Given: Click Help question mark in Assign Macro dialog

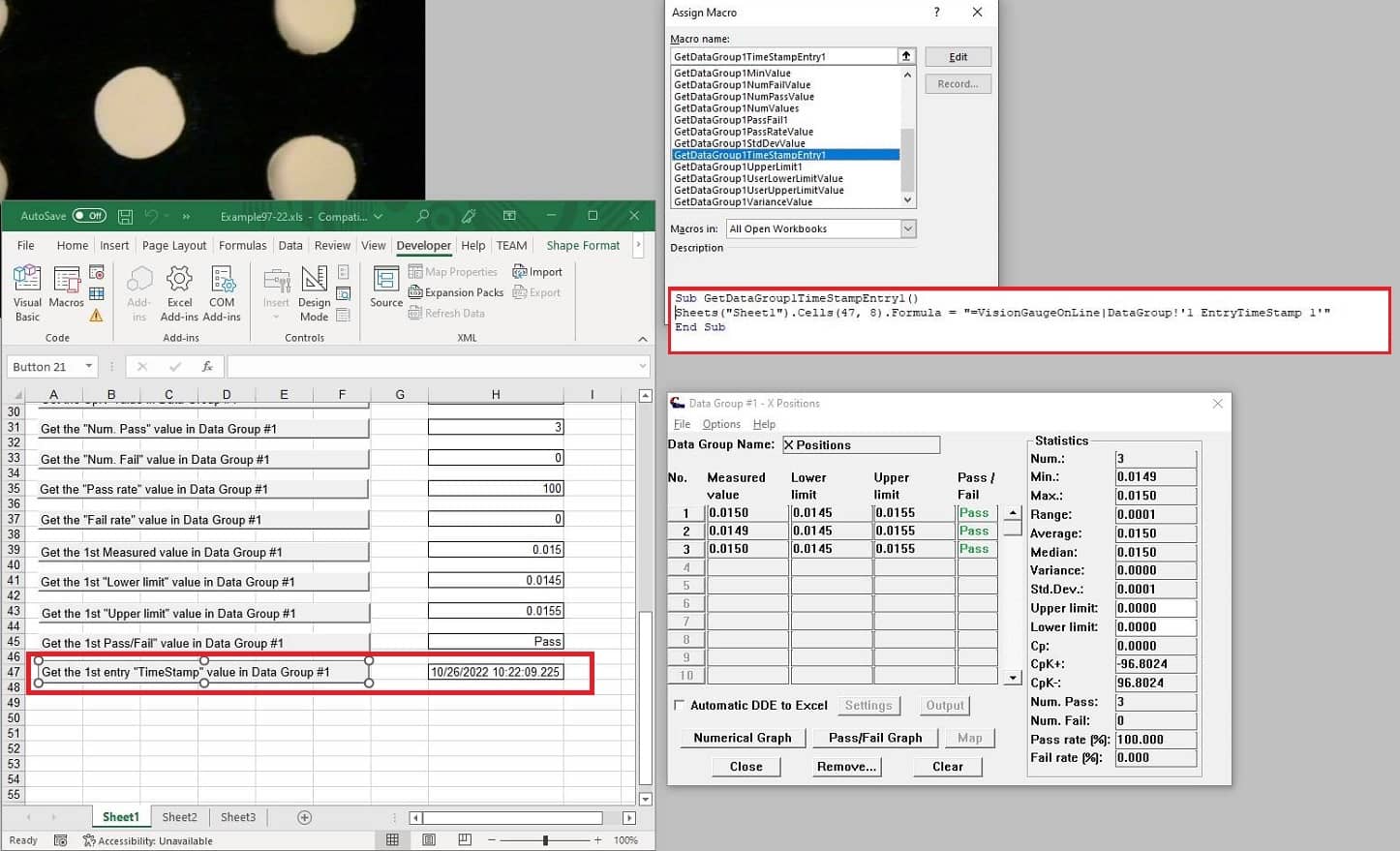Looking at the screenshot, I should 936,12.
